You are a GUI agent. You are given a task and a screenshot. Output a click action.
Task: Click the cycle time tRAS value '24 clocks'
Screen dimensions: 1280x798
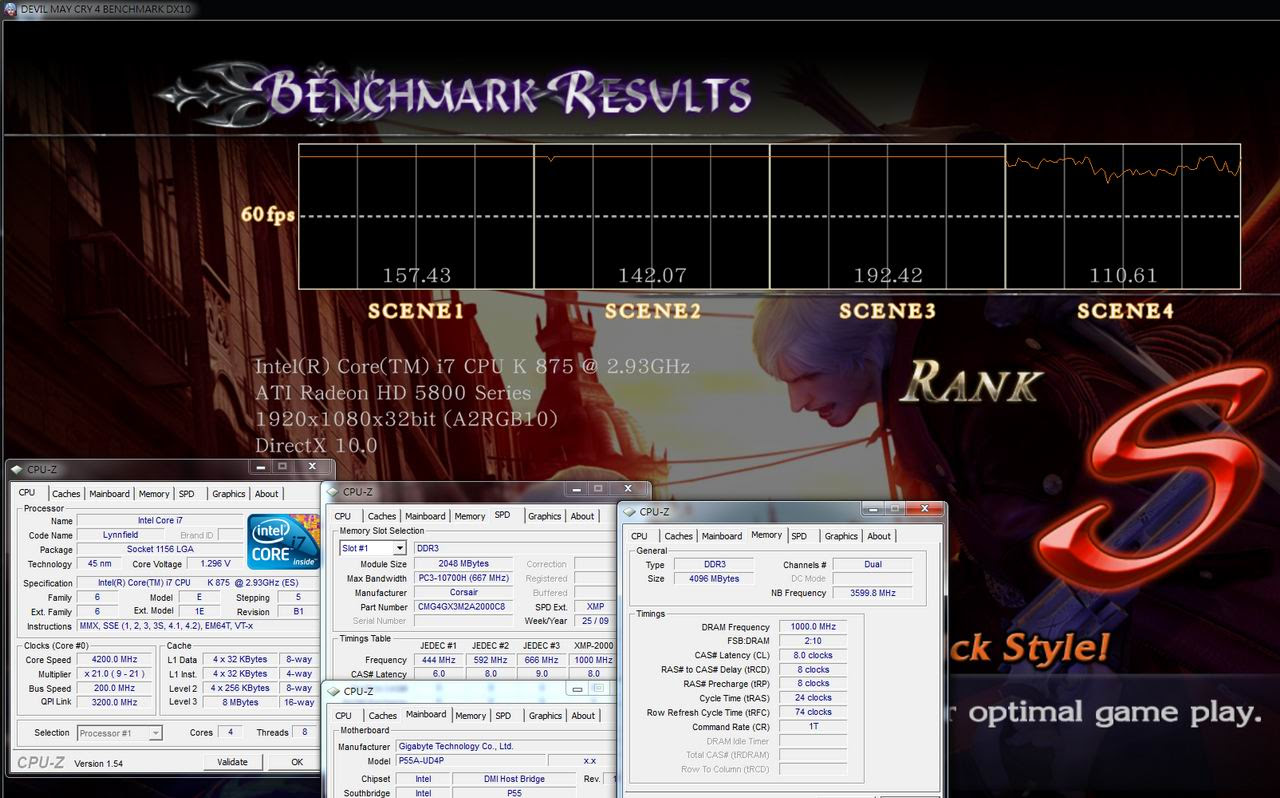pos(813,698)
